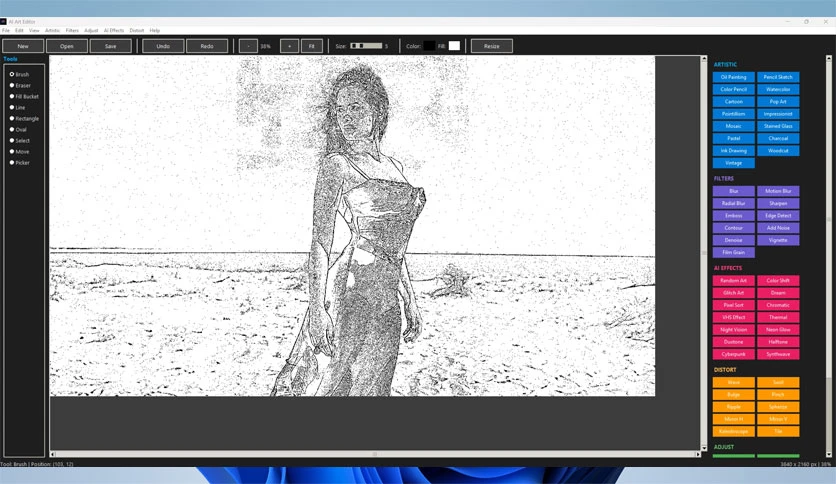Click the Save toolbar button
Screen dimensions: 836x484
click(110, 46)
